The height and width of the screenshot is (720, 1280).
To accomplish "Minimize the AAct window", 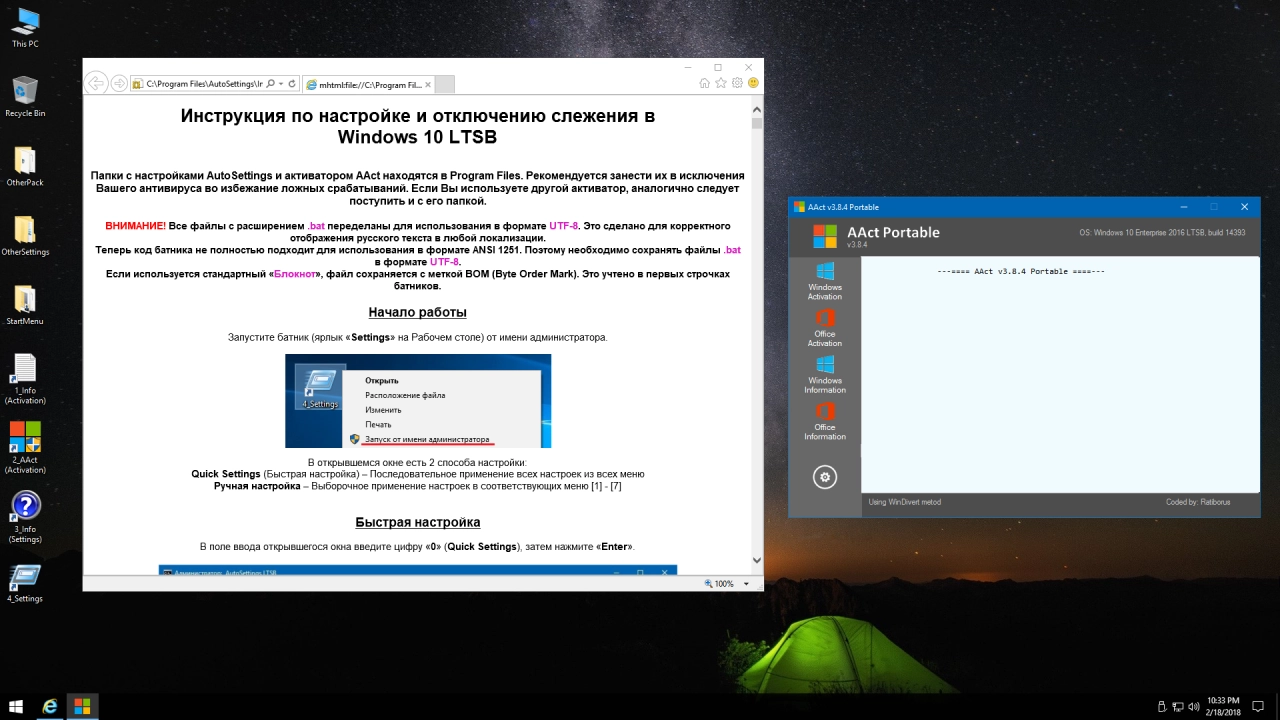I will click(1184, 207).
